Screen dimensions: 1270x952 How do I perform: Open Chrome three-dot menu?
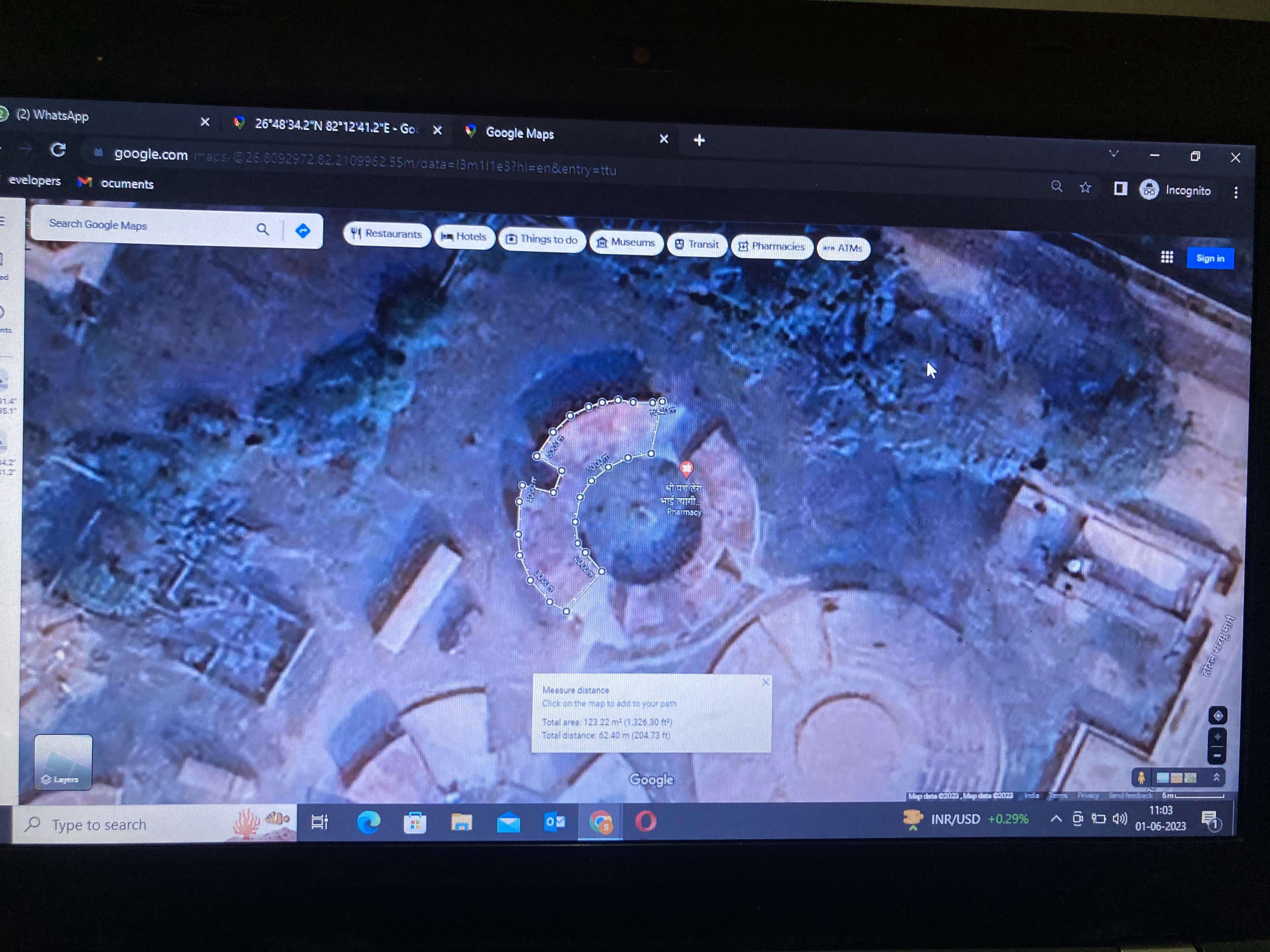pyautogui.click(x=1236, y=192)
